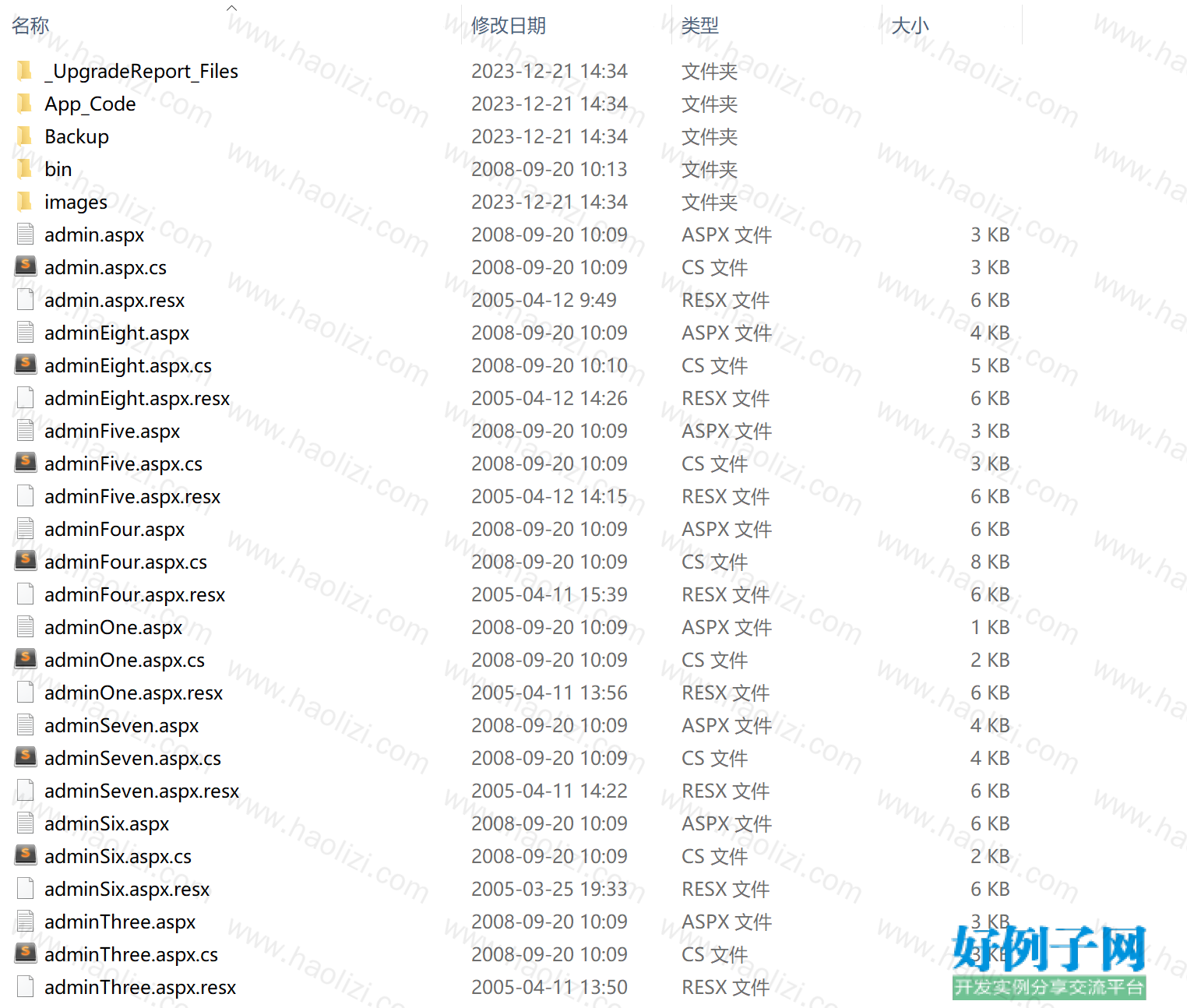The height and width of the screenshot is (1008, 1187).
Task: Sort by the 名称 column header
Action: pos(31,26)
